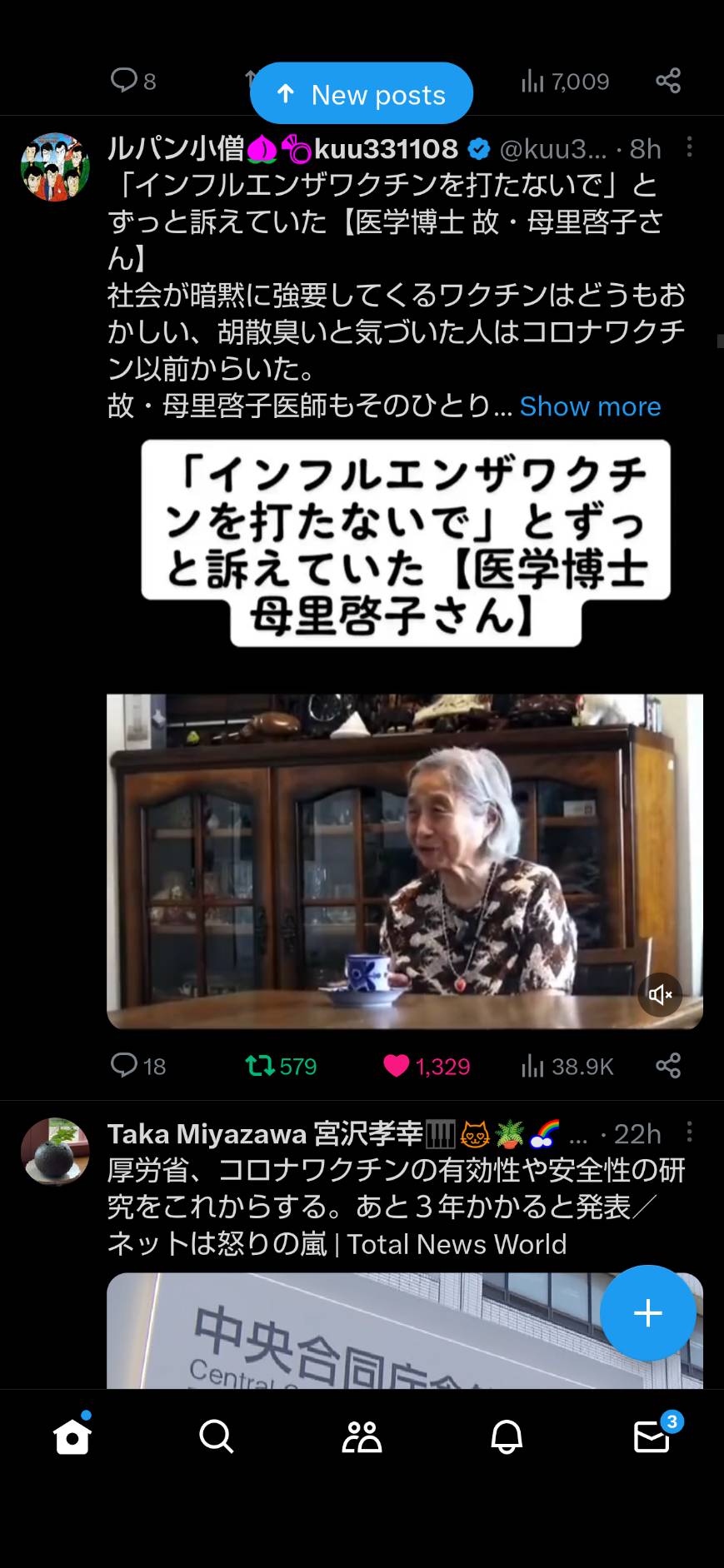Open ルパン小僧 profile avatar
Viewport: 724px width, 1568px height.
click(x=55, y=167)
